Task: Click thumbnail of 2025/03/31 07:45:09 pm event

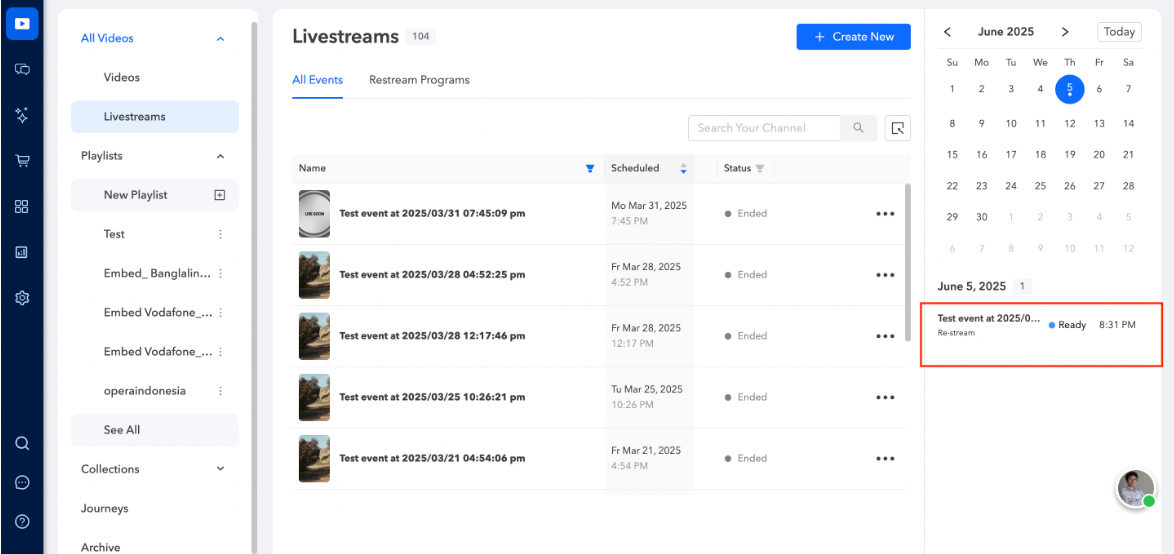Action: click(314, 213)
